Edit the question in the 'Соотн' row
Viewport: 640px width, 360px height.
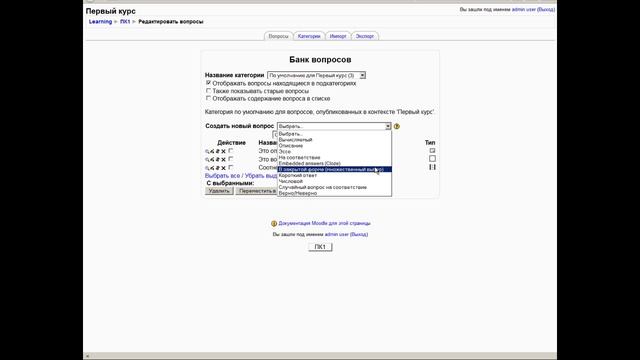click(x=212, y=168)
